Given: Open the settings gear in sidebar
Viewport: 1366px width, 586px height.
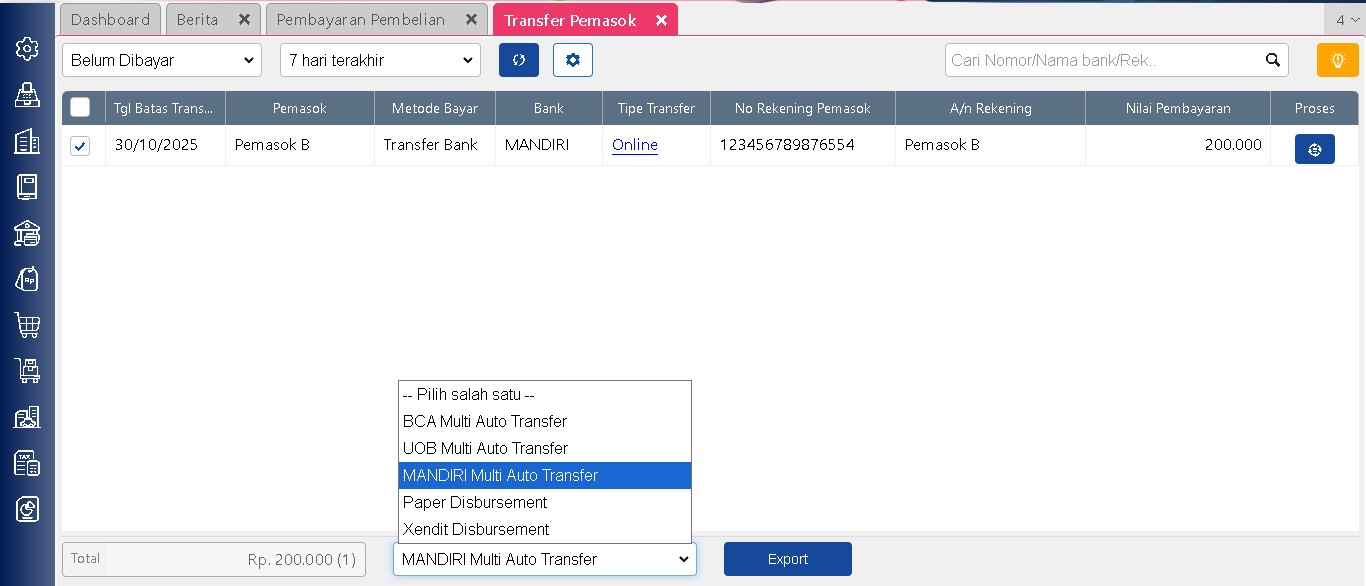Looking at the screenshot, I should click(27, 49).
